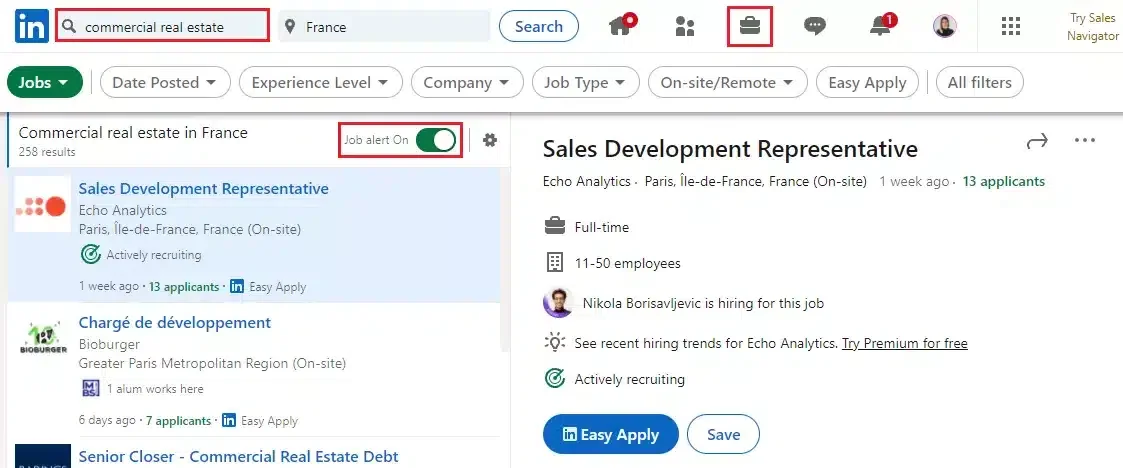This screenshot has height=468, width=1123.
Task: Click the hiring trends lightbulb icon
Action: coord(554,342)
